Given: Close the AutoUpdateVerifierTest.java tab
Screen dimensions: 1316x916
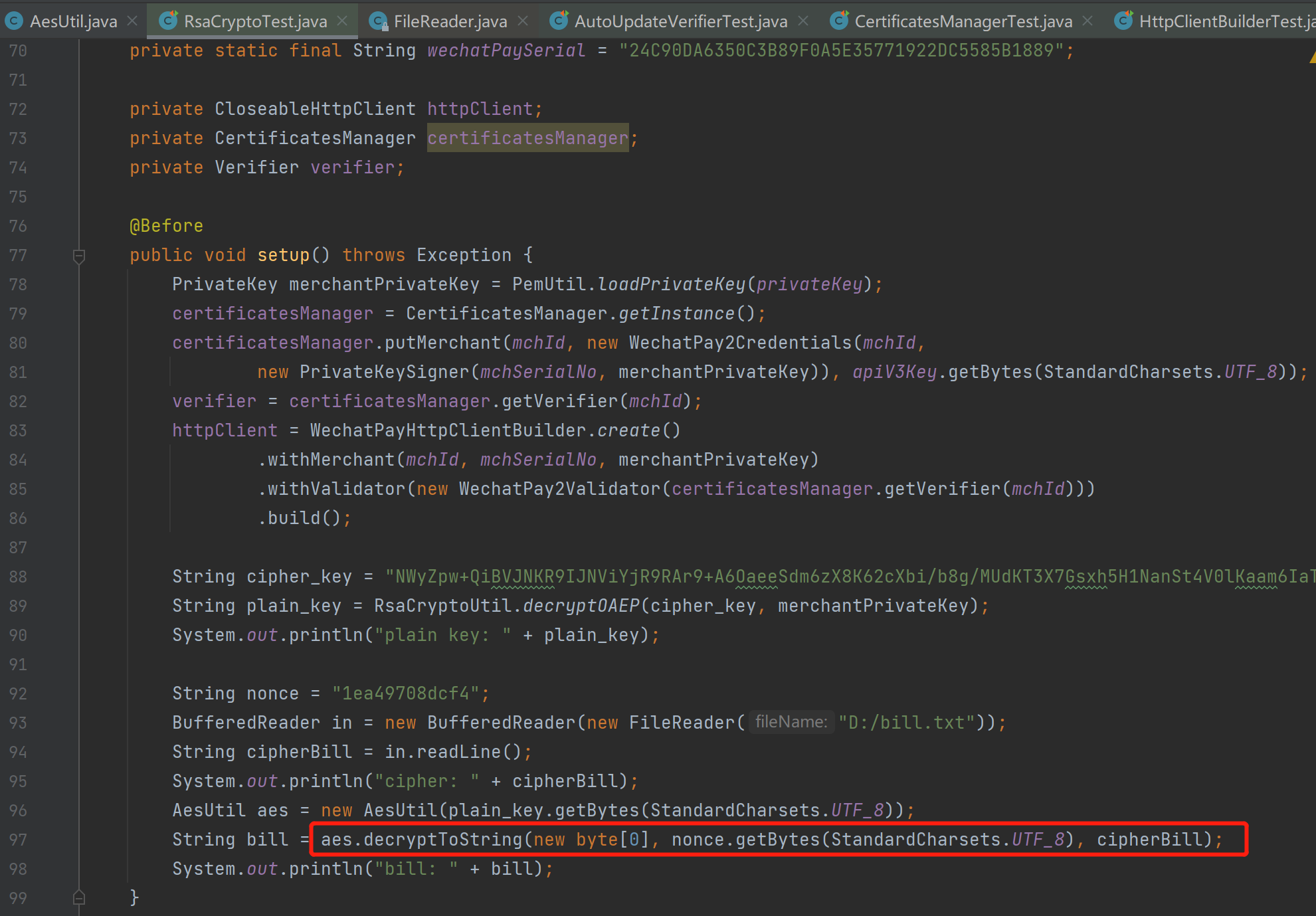Looking at the screenshot, I should [x=803, y=21].
